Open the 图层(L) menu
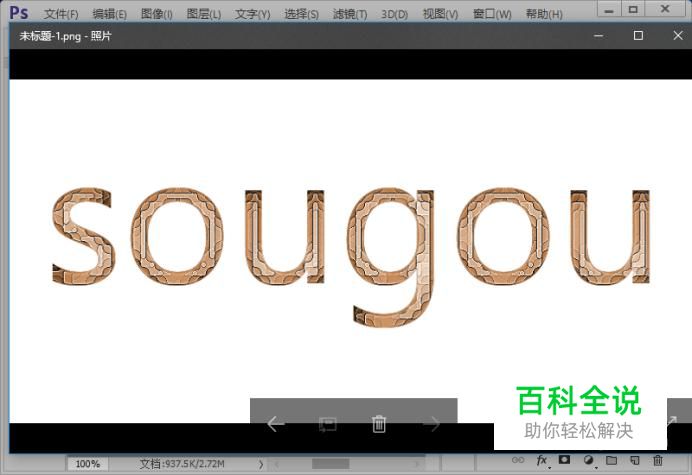 point(204,14)
